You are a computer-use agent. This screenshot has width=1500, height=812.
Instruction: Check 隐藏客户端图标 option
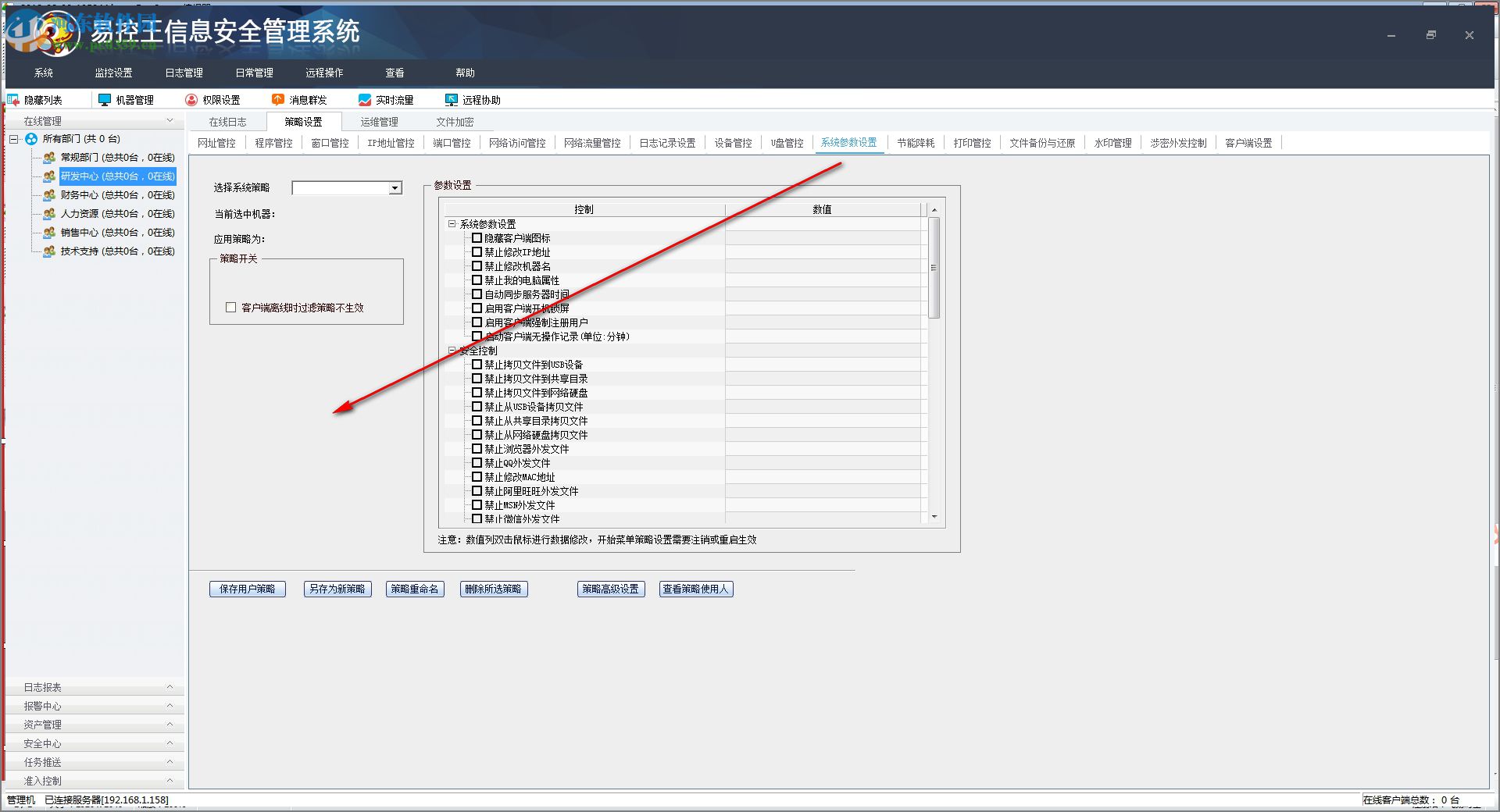(477, 238)
